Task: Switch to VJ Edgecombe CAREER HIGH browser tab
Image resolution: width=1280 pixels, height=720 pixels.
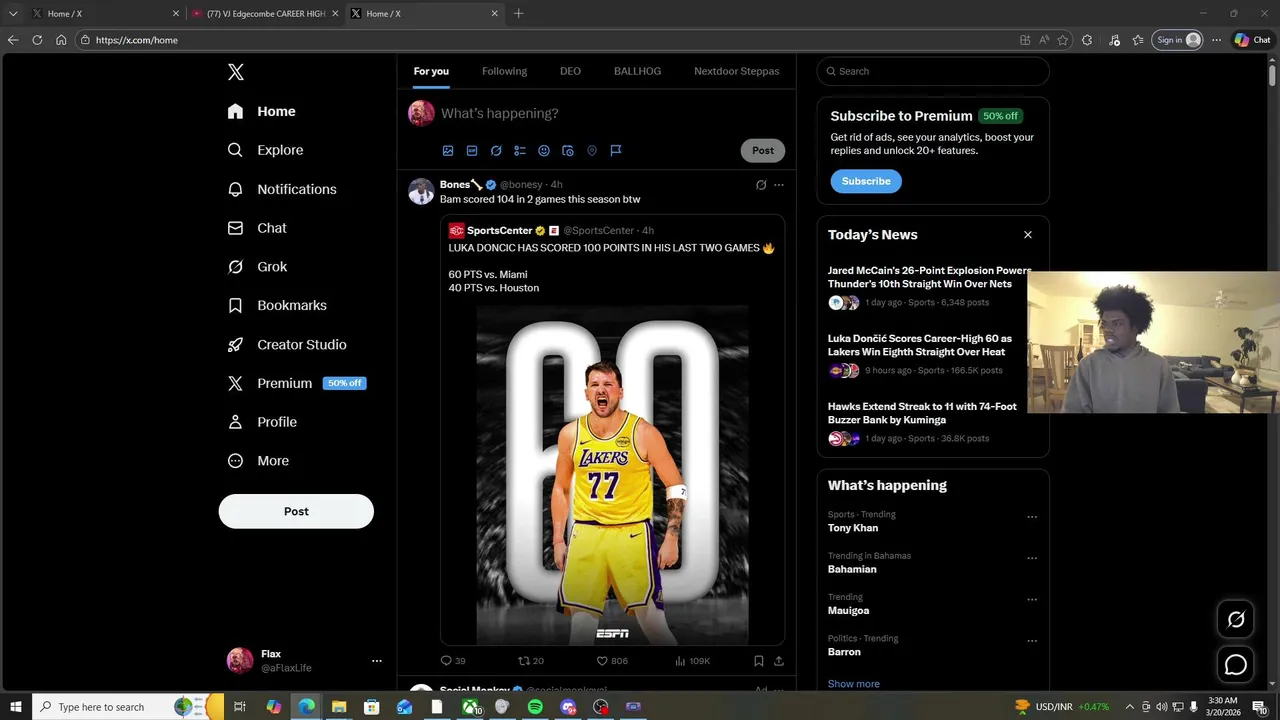Action: point(264,14)
